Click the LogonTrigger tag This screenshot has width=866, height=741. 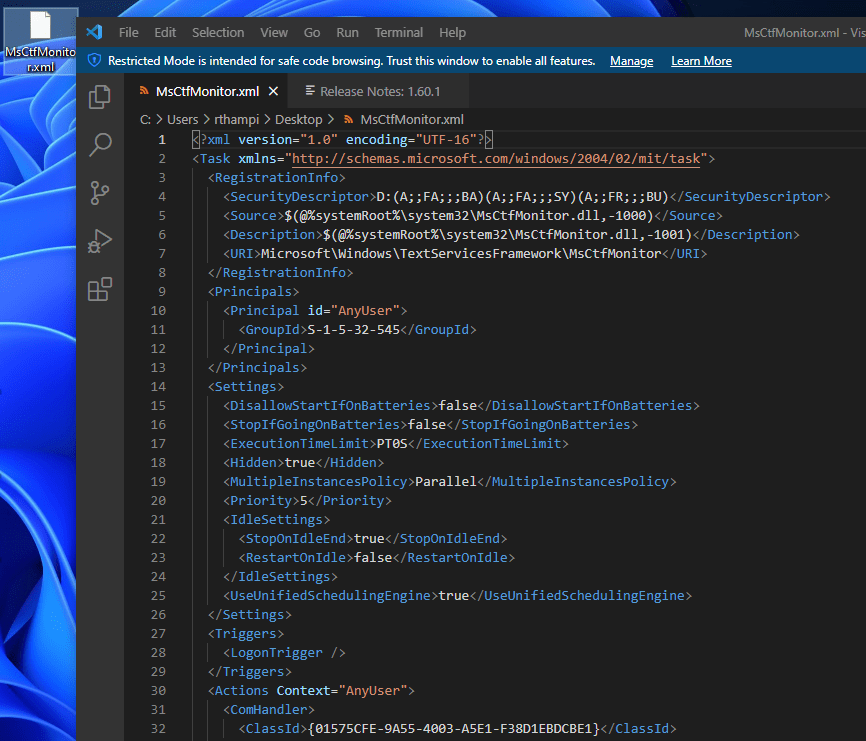pos(284,653)
